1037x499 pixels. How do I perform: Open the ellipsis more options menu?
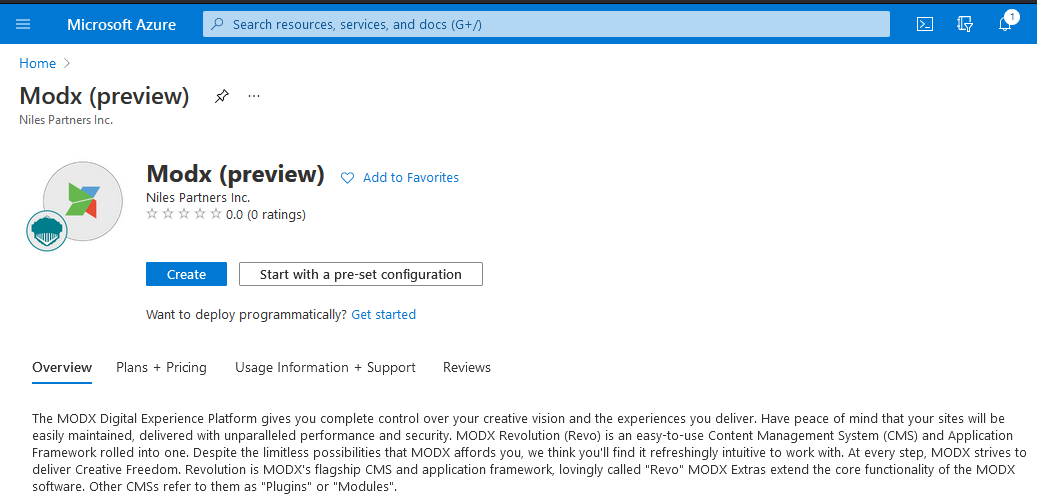click(x=254, y=96)
